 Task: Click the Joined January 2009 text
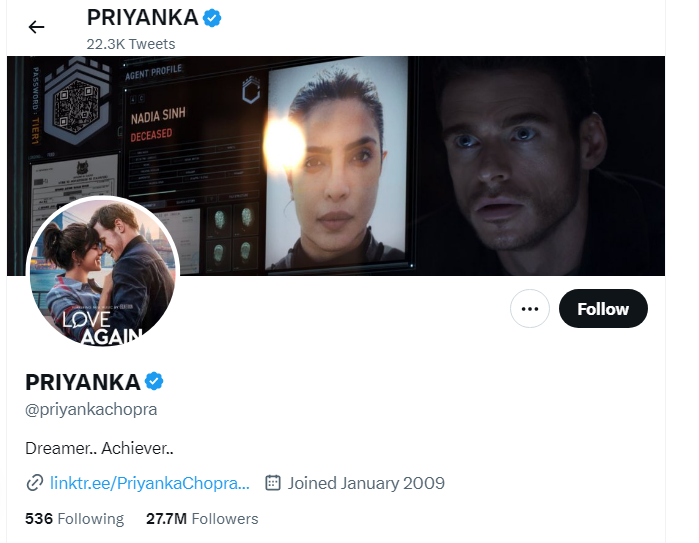point(366,483)
